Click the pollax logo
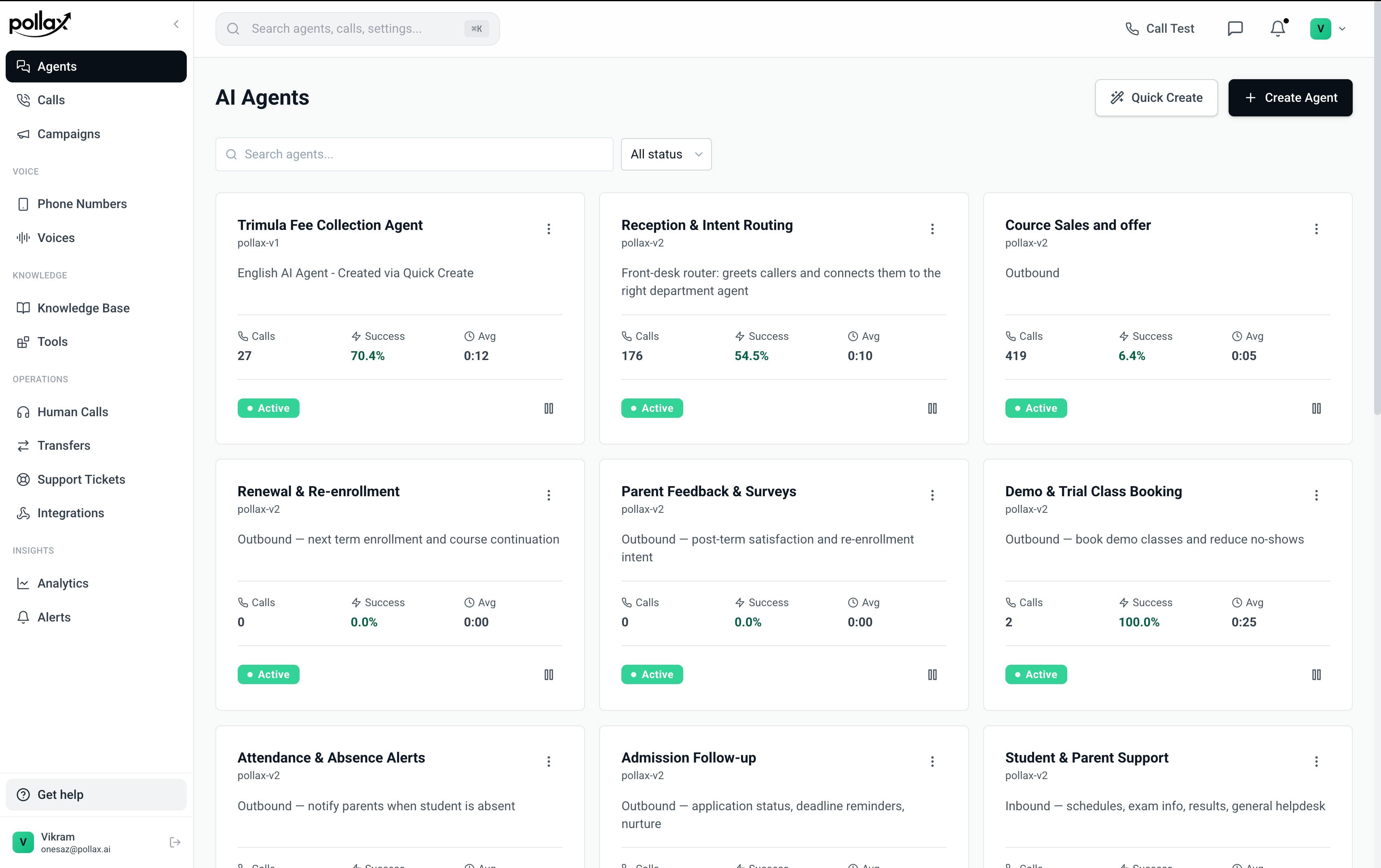 (40, 24)
